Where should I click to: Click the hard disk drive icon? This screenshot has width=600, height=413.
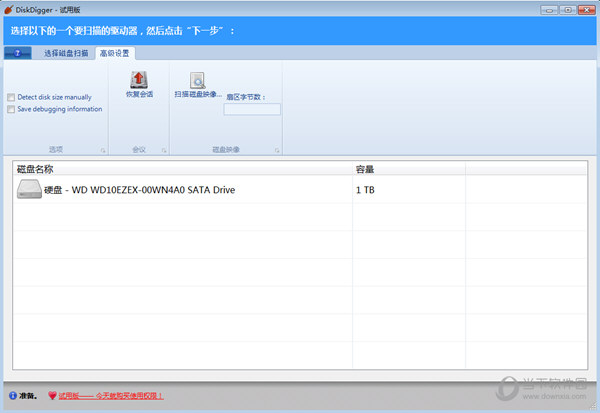pyautogui.click(x=29, y=189)
